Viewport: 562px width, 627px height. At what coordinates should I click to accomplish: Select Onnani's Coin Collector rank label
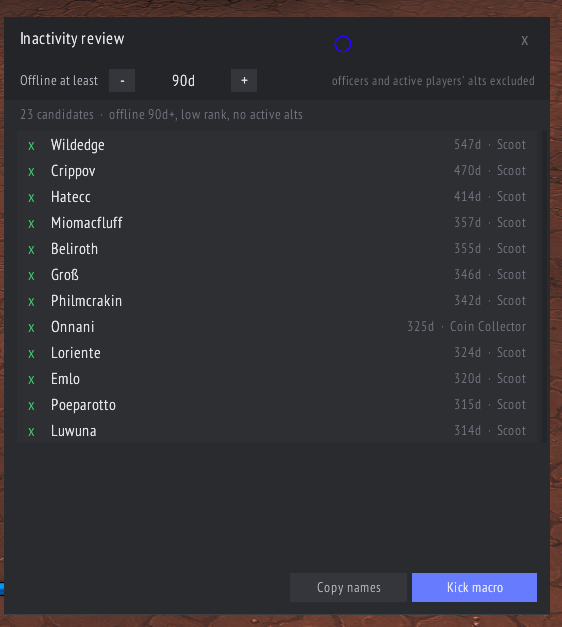(488, 326)
